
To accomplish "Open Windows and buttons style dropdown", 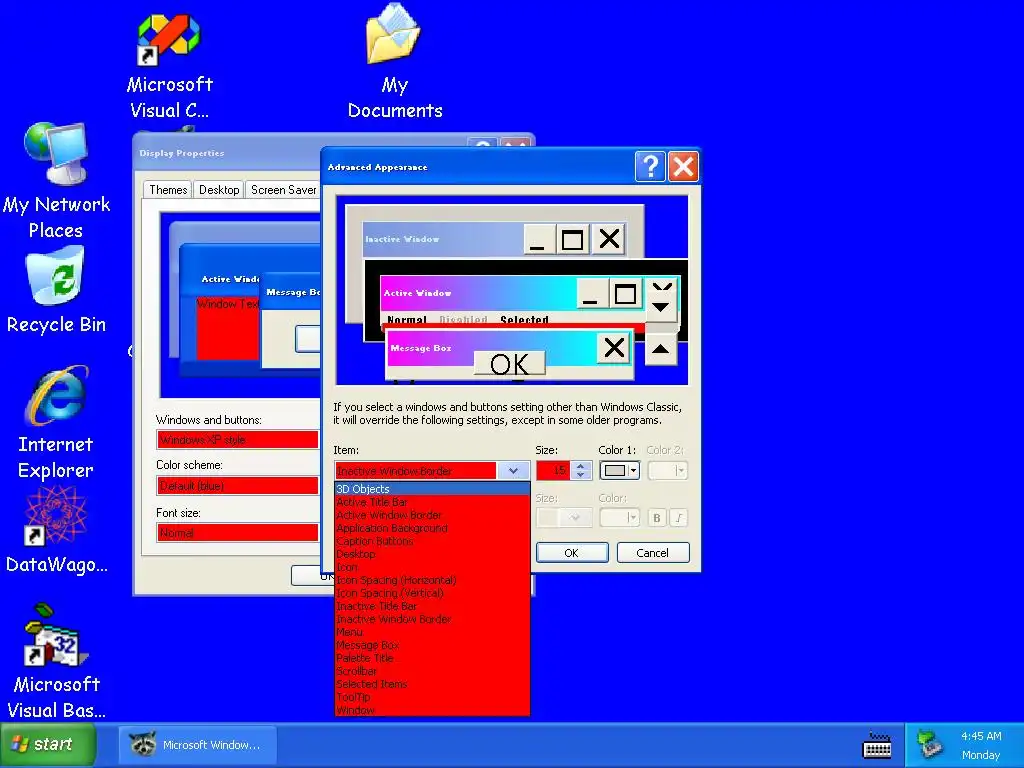I will pyautogui.click(x=238, y=440).
